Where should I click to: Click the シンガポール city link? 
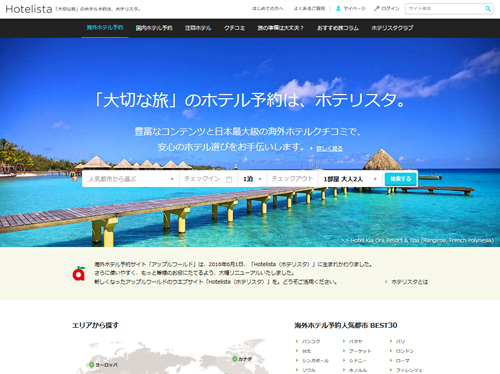pos(315,361)
